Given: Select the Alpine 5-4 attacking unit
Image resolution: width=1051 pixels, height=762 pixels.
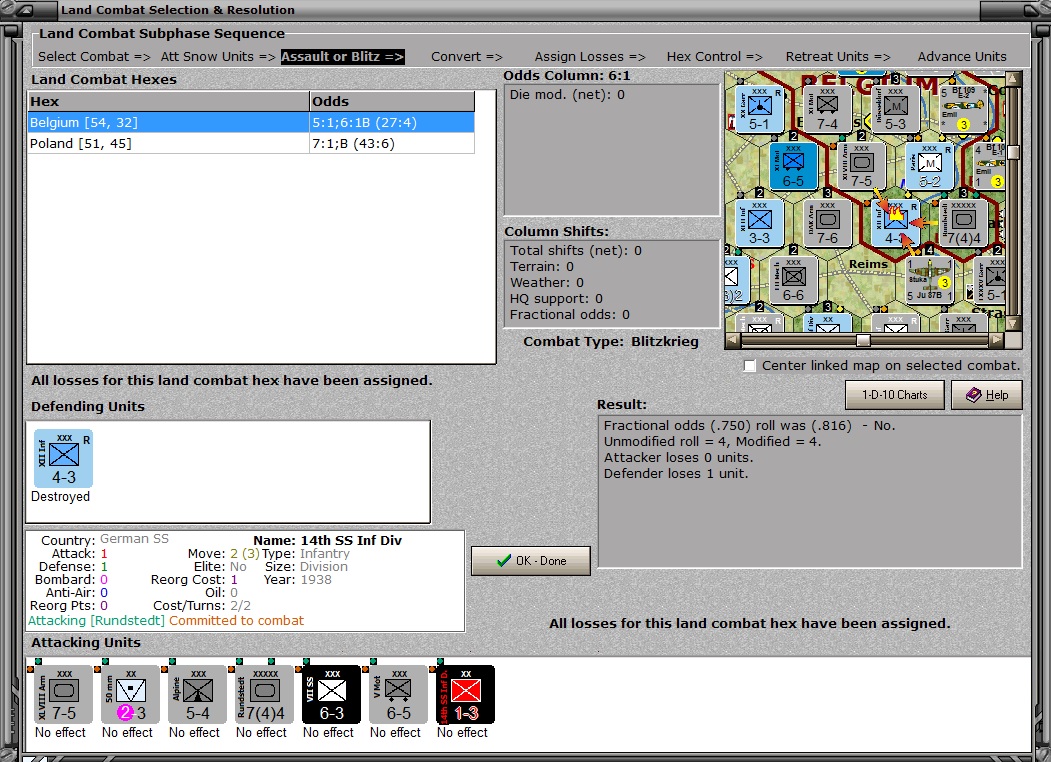Looking at the screenshot, I should [198, 694].
